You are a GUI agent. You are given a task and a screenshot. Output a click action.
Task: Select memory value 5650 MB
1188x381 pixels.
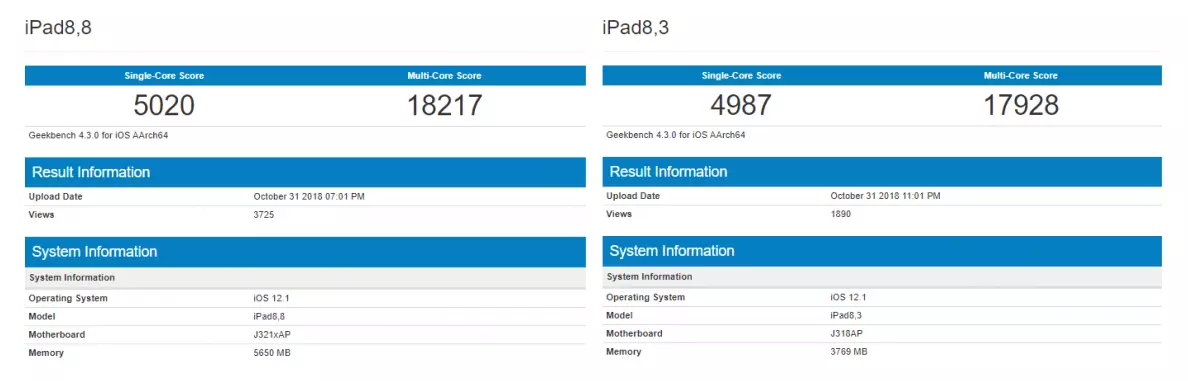(x=272, y=353)
